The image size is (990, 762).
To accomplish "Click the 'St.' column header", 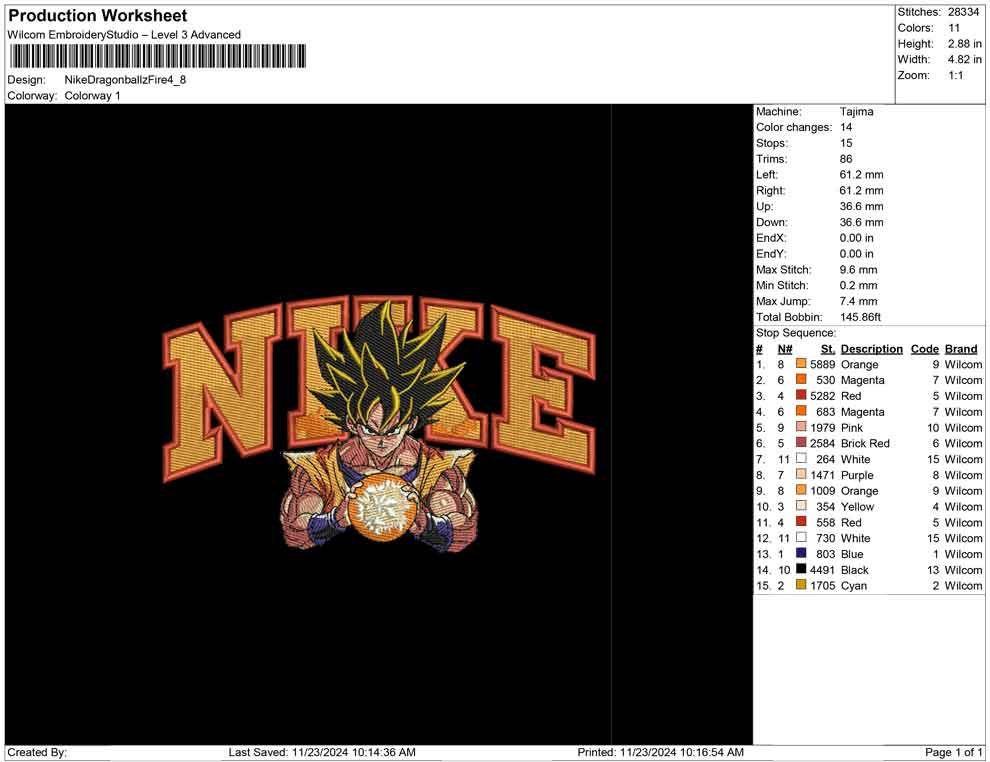I will [x=828, y=348].
